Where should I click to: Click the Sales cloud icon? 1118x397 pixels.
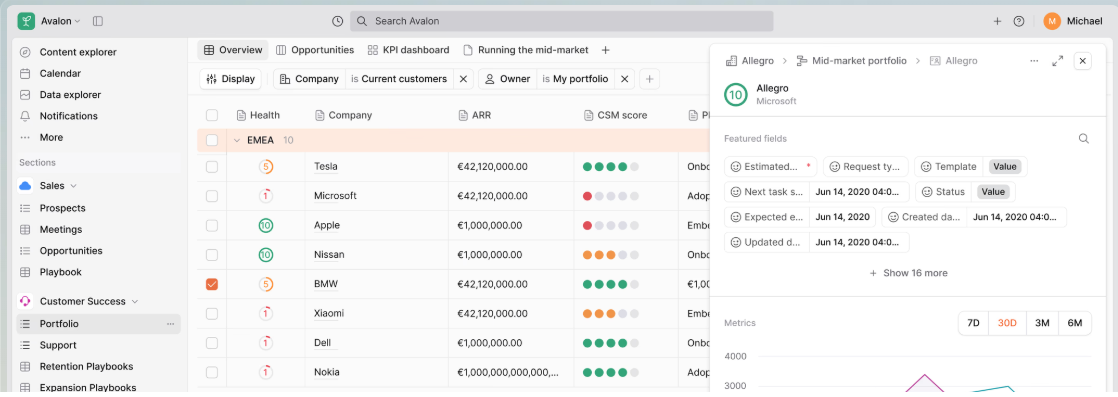pyautogui.click(x=26, y=186)
